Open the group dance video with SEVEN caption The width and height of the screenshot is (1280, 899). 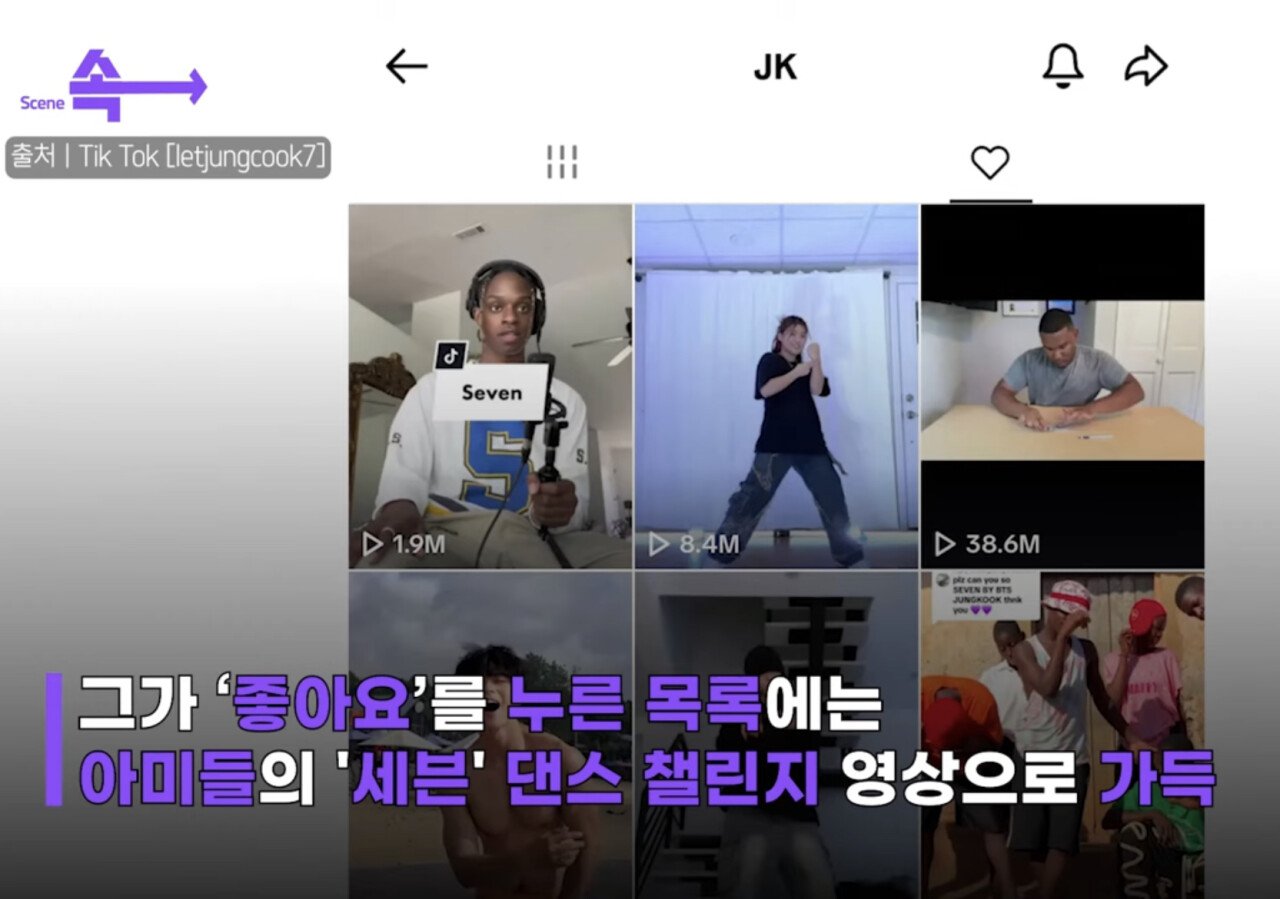pos(1062,735)
